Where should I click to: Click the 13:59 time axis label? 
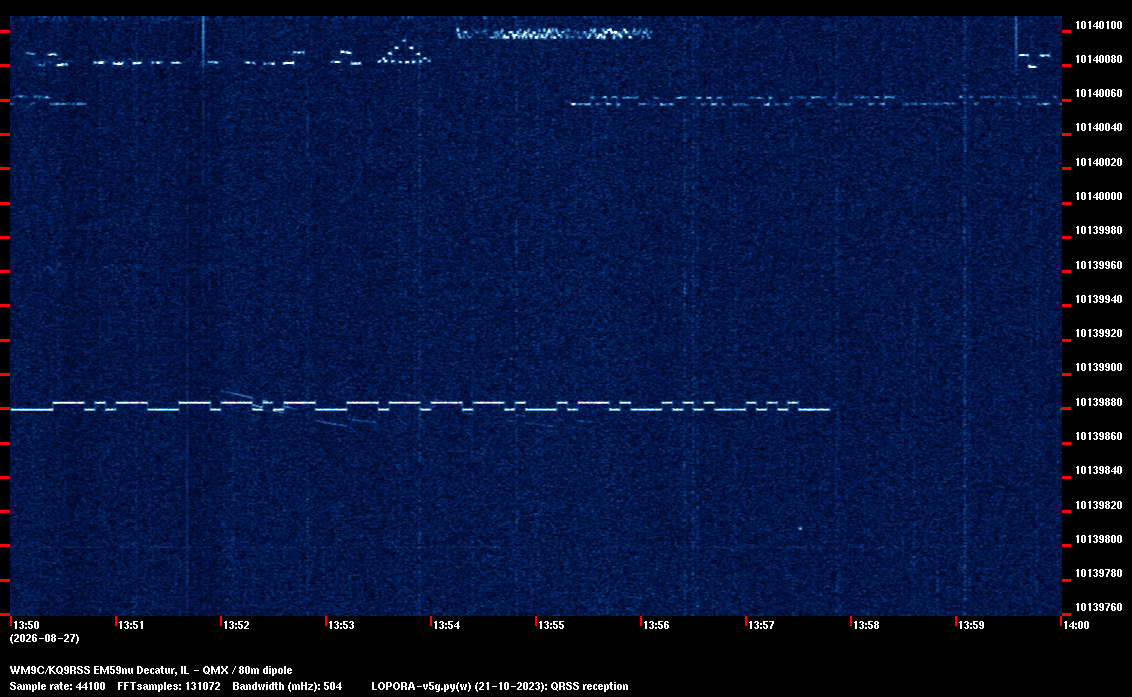point(971,625)
